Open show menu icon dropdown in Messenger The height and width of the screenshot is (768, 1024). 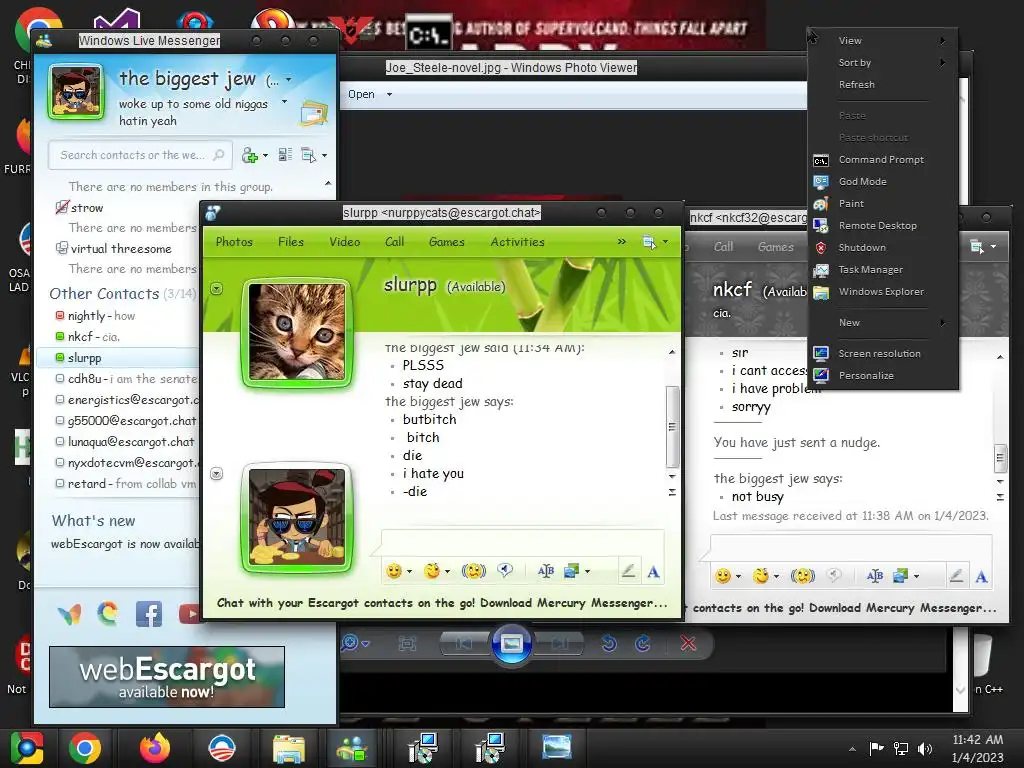(314, 155)
